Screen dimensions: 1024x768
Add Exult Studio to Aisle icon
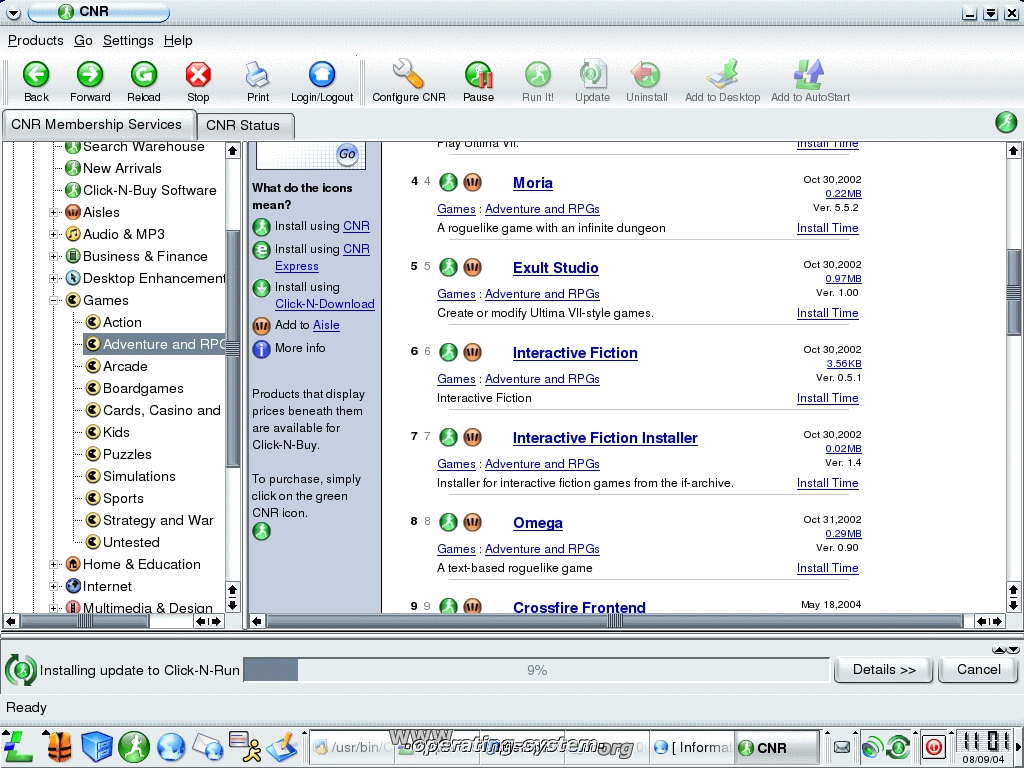(x=472, y=267)
